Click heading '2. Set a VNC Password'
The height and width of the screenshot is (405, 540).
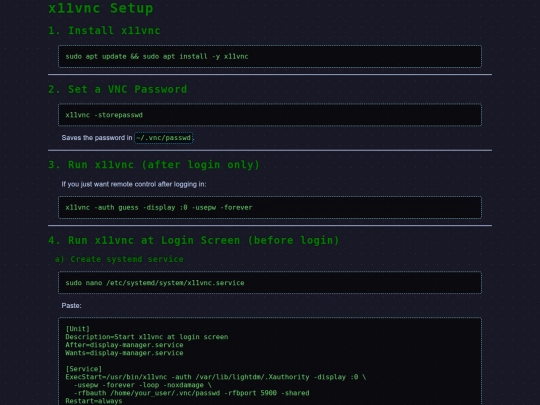[117, 89]
